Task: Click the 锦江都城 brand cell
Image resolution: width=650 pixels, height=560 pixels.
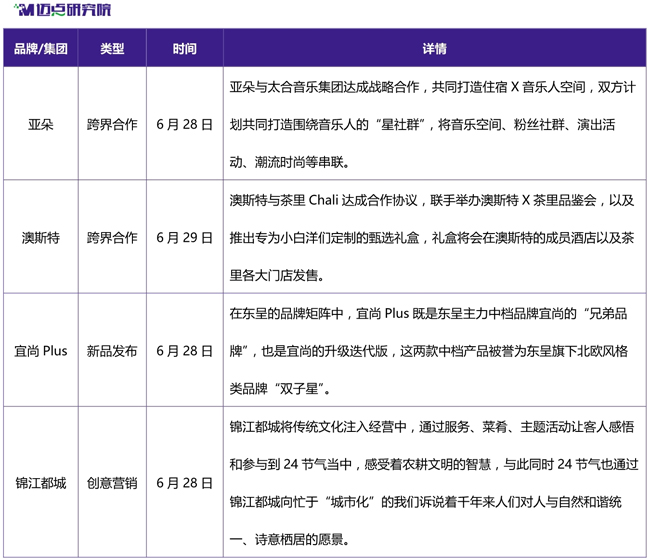Action: 41,483
